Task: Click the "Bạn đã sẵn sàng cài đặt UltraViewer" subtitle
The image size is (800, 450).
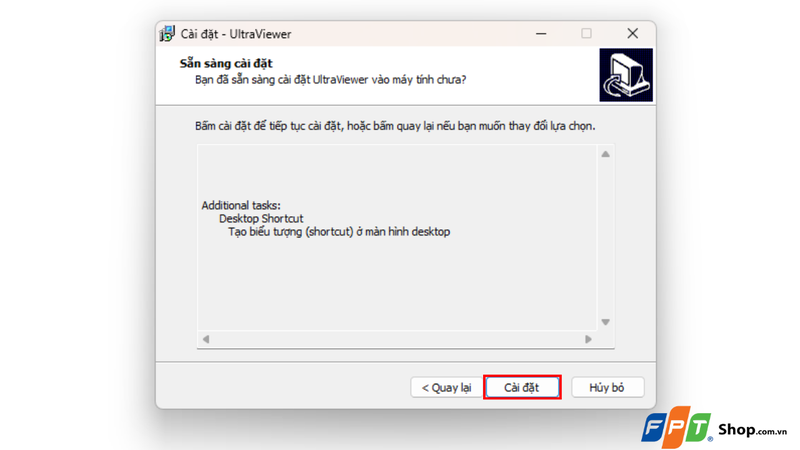Action: point(331,80)
